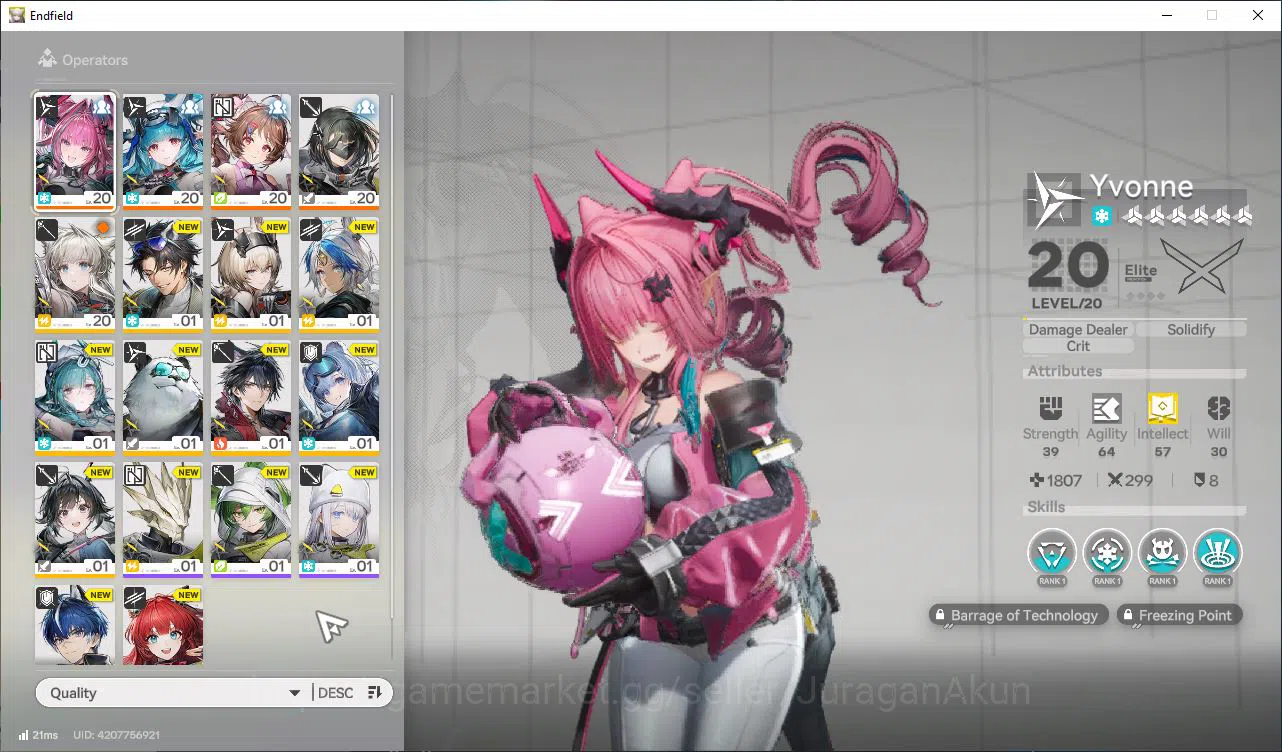This screenshot has height=752, width=1282.
Task: Select the dark-blue-haired operator card
Action: pos(75,625)
